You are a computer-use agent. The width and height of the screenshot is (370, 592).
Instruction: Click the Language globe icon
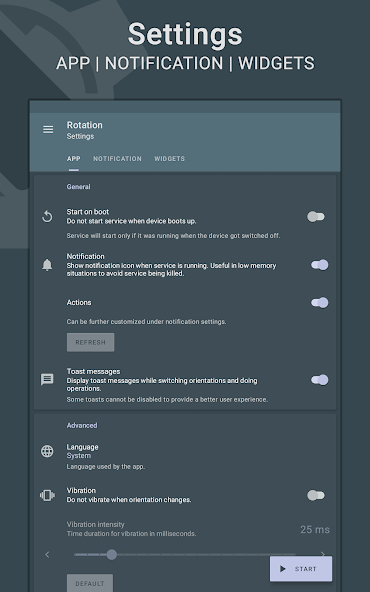tap(47, 451)
